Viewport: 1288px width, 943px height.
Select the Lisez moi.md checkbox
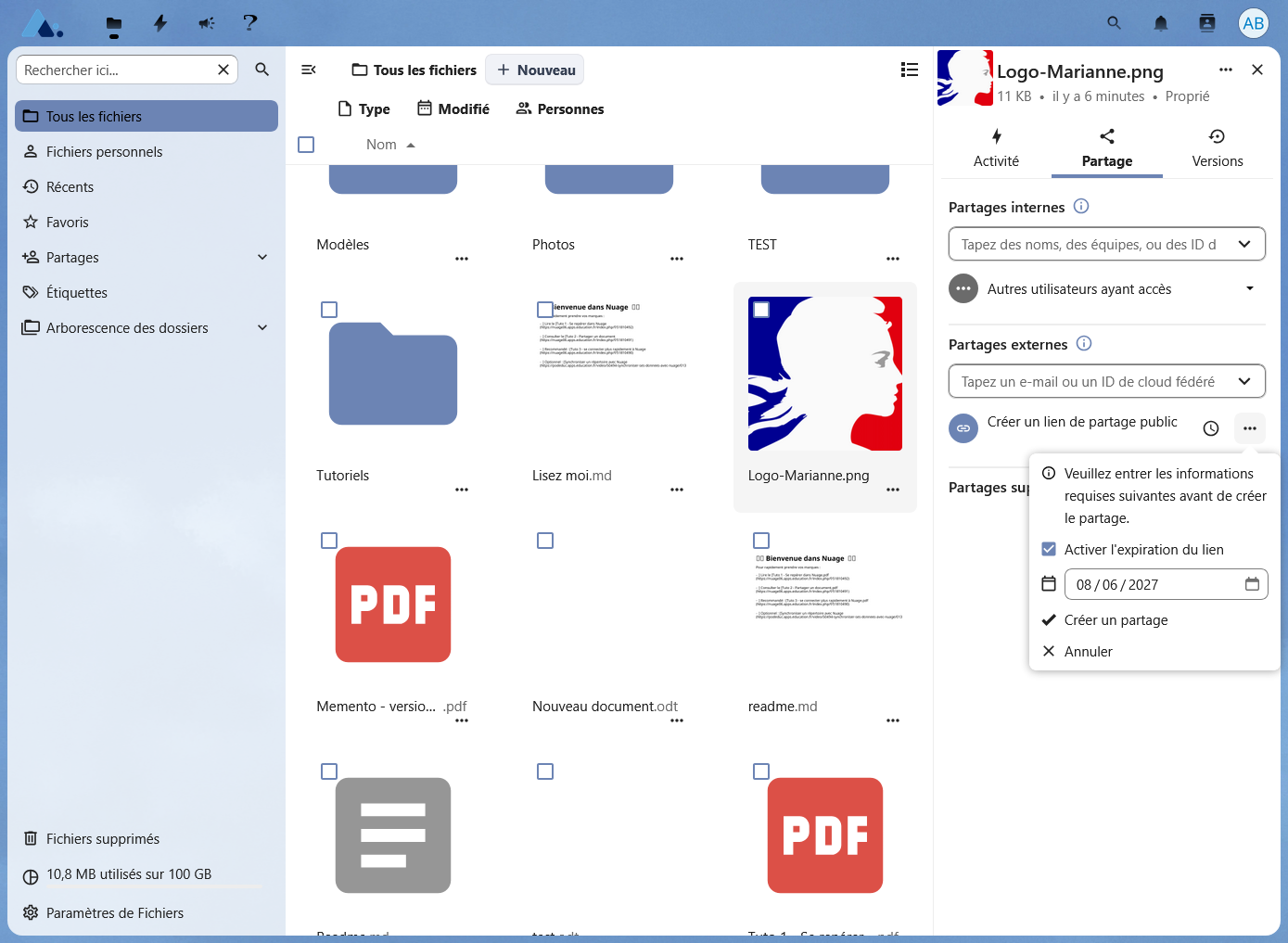point(545,310)
